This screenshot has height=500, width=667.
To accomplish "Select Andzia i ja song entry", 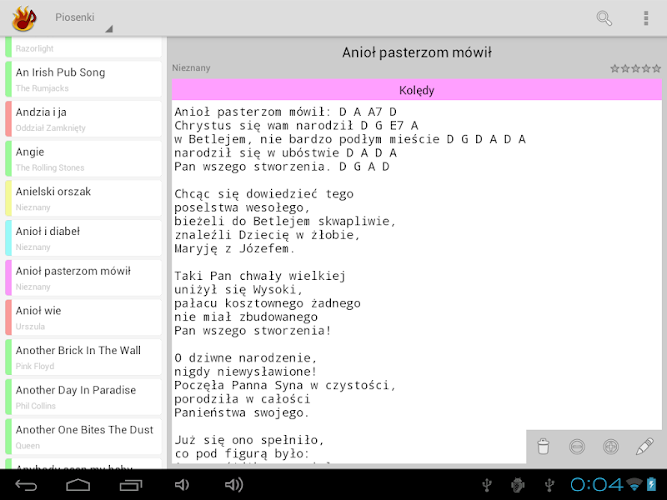I will point(83,119).
